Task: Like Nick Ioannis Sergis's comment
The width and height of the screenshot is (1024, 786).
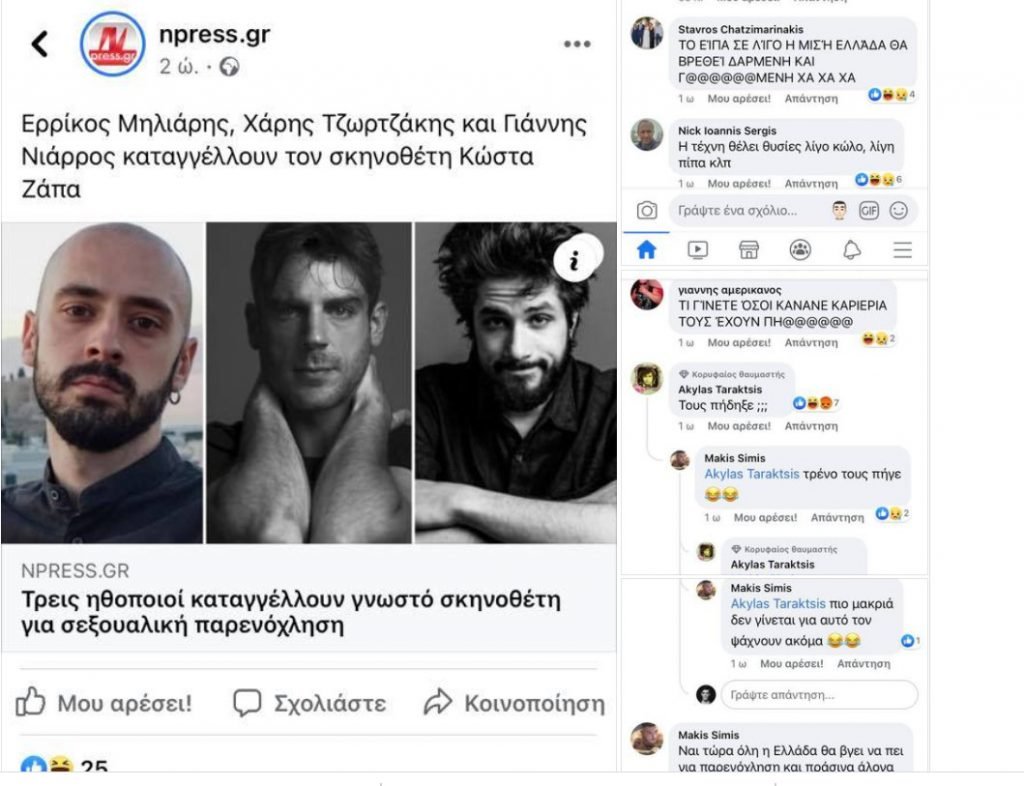Action: pyautogui.click(x=739, y=183)
